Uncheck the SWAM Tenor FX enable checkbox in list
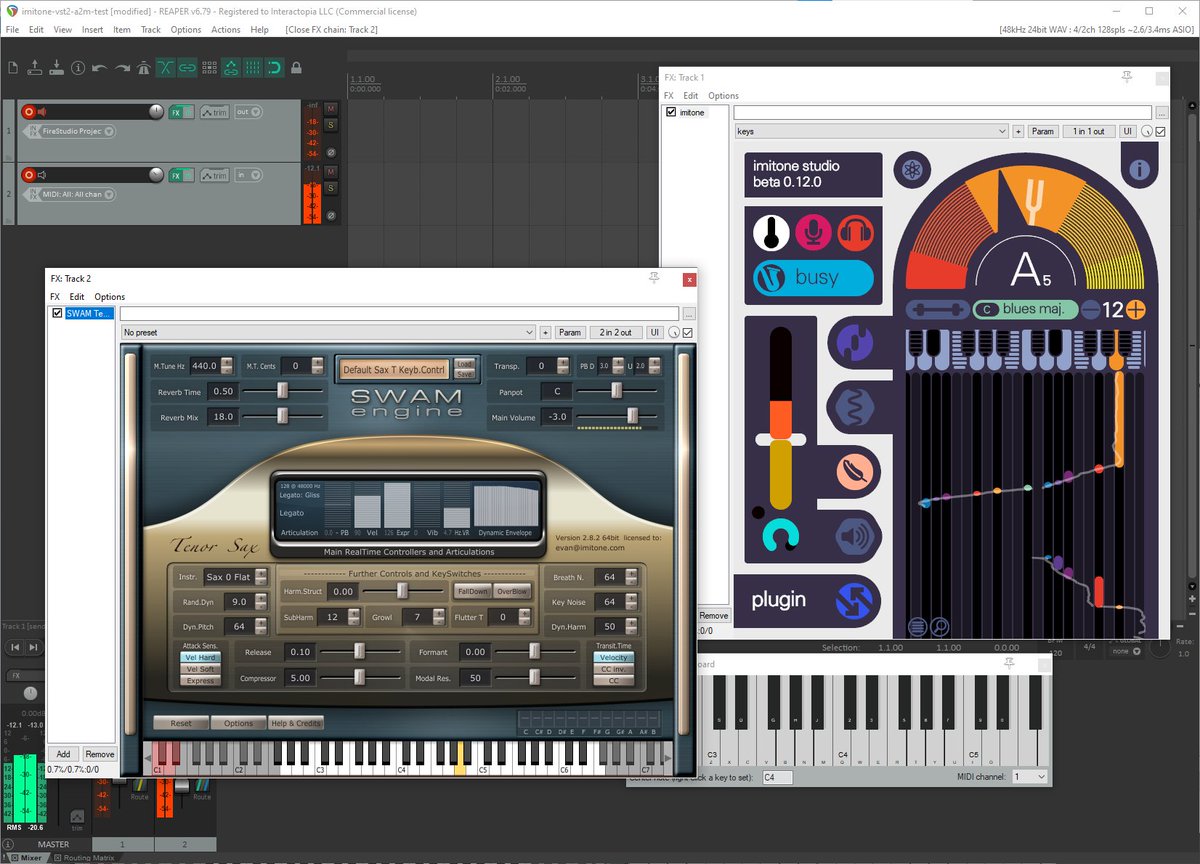The image size is (1200, 864). click(58, 313)
